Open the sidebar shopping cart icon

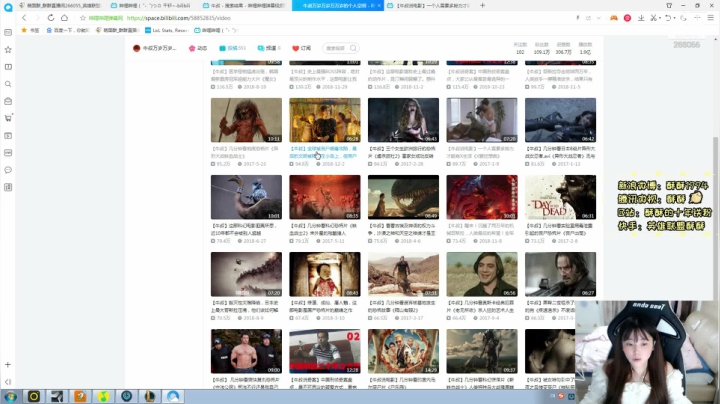[x=8, y=118]
